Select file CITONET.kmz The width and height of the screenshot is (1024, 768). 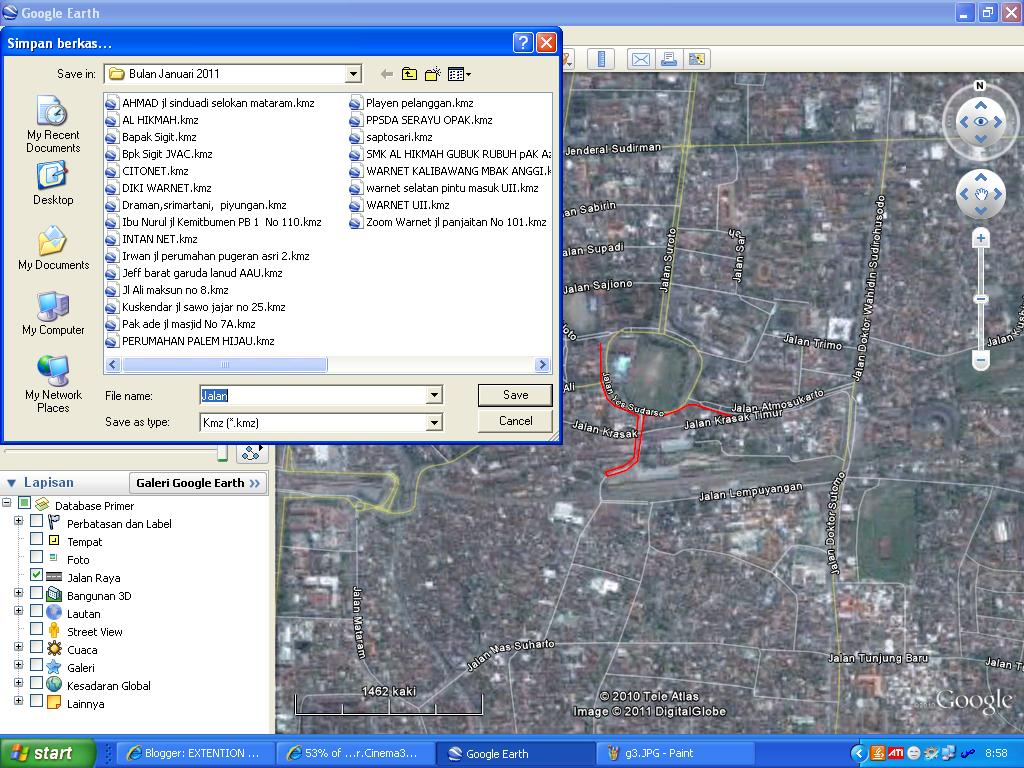pos(148,171)
